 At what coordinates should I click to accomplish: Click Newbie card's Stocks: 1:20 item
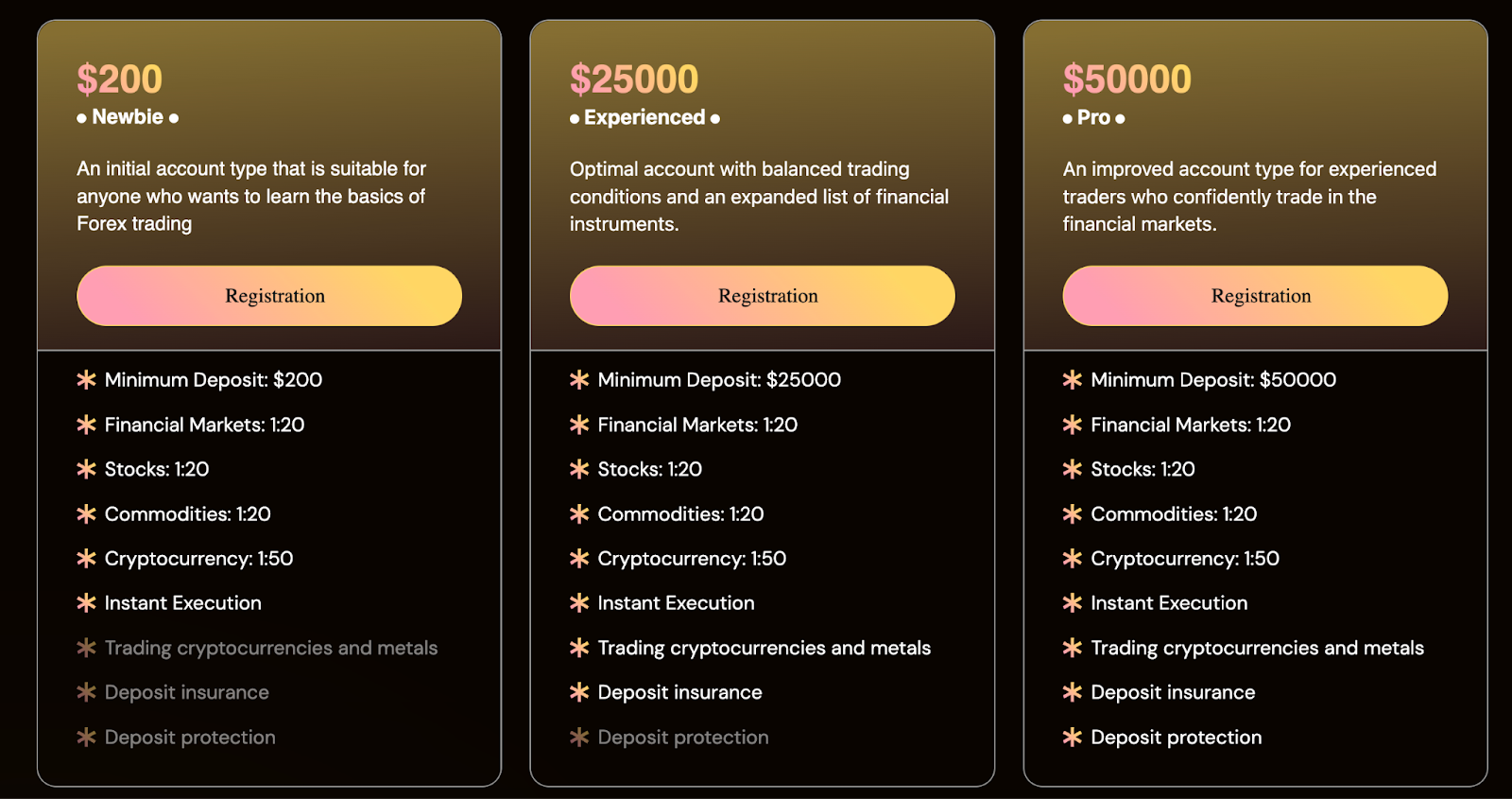pyautogui.click(x=157, y=469)
